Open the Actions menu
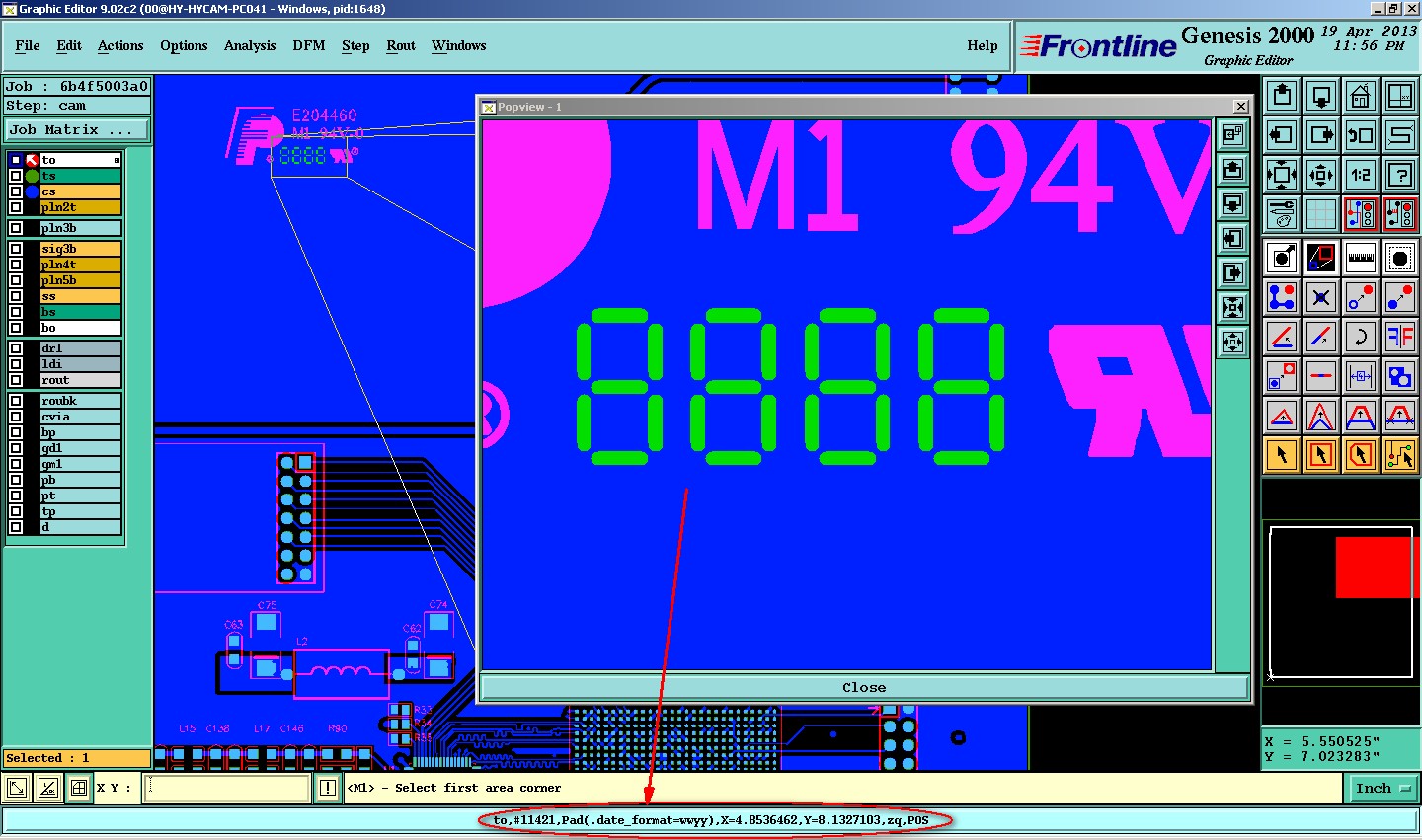The image size is (1422, 840). click(120, 45)
